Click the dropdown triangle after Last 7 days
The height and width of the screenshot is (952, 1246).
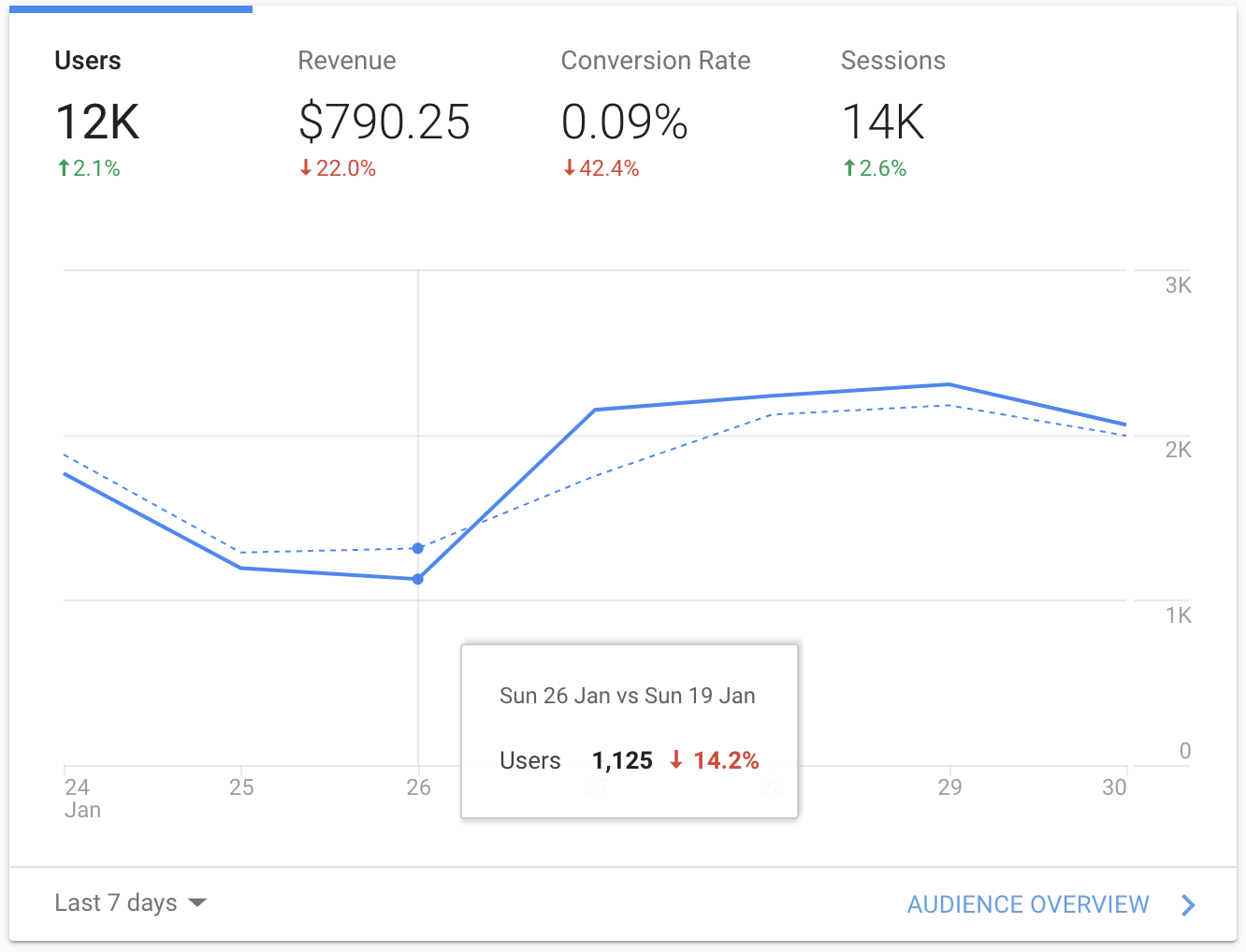coord(197,903)
